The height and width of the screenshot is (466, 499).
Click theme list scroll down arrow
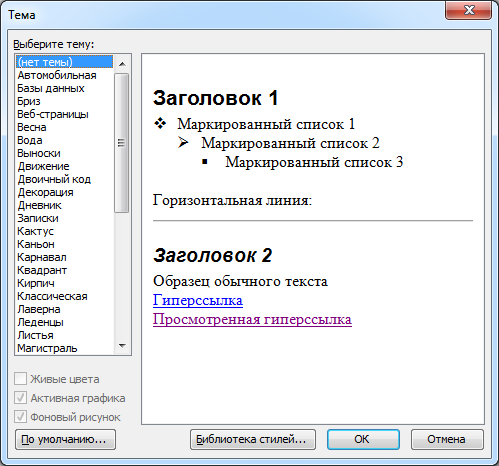(122, 346)
